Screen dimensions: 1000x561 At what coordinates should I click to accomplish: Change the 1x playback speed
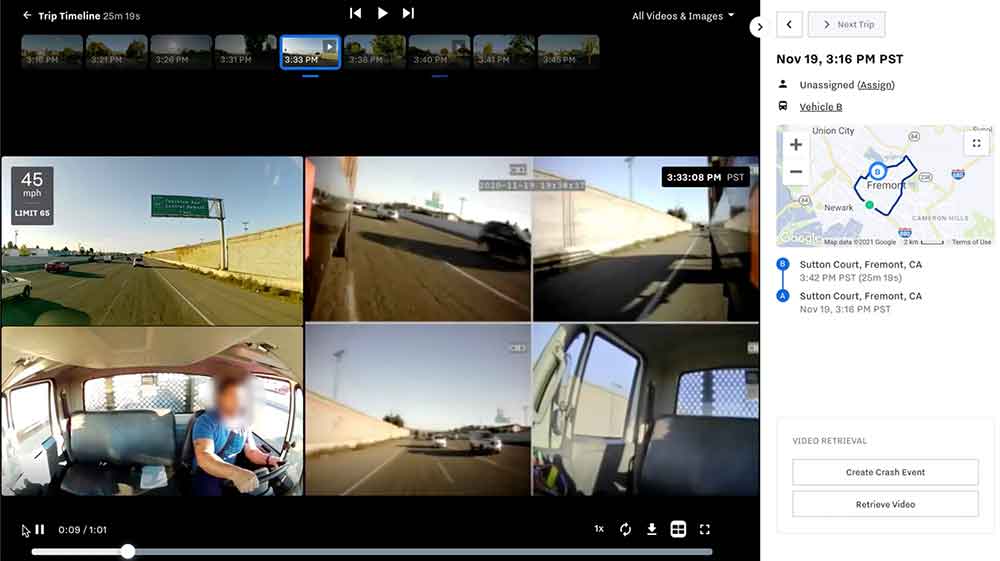tap(599, 529)
